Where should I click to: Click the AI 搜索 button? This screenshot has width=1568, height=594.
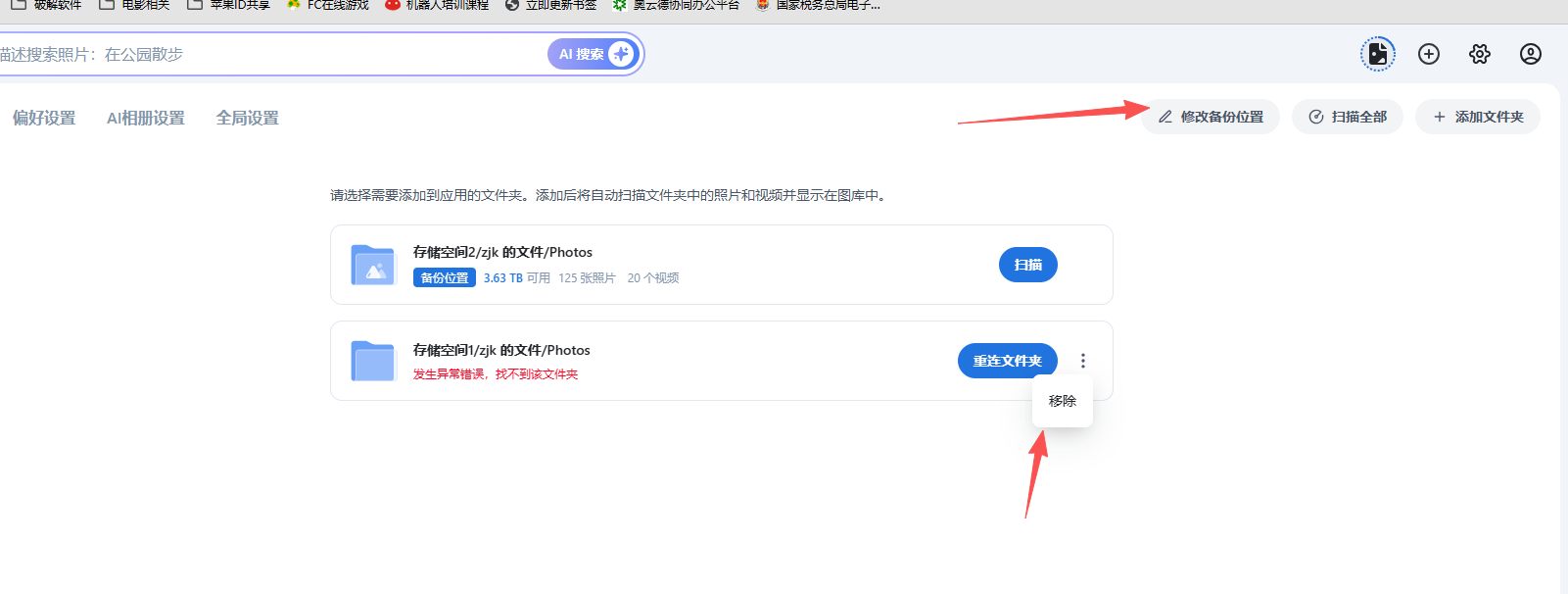593,54
